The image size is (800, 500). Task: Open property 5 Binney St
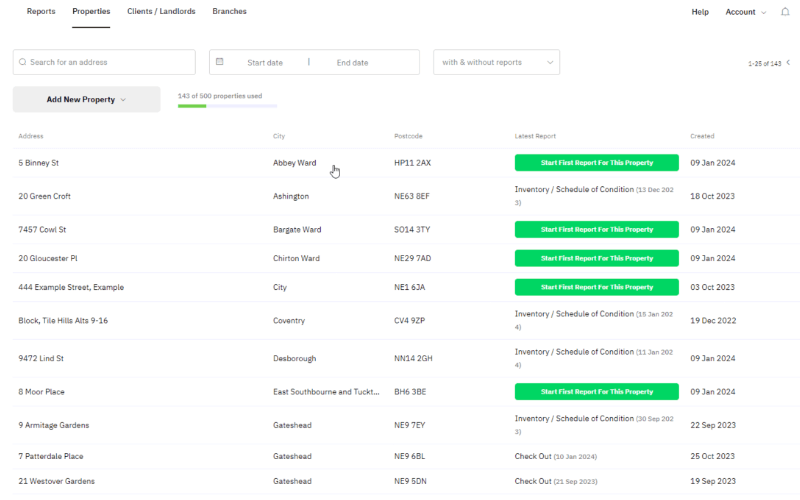(x=39, y=163)
